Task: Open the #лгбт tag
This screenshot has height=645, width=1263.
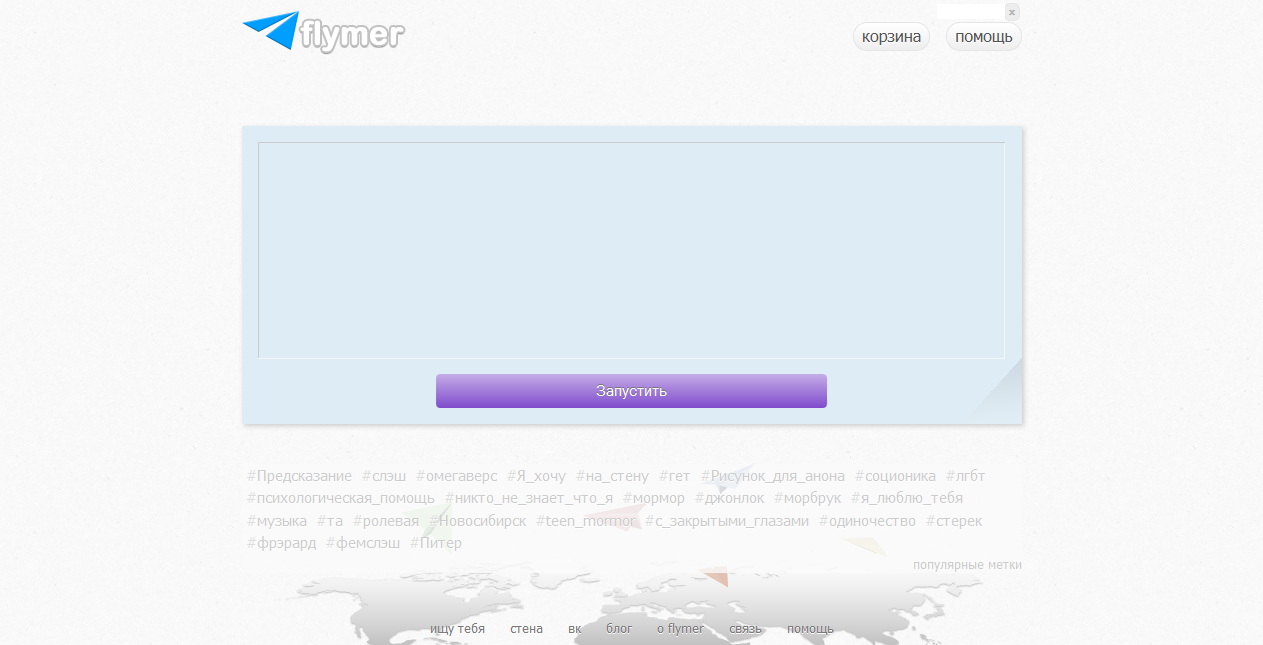Action: 965,476
